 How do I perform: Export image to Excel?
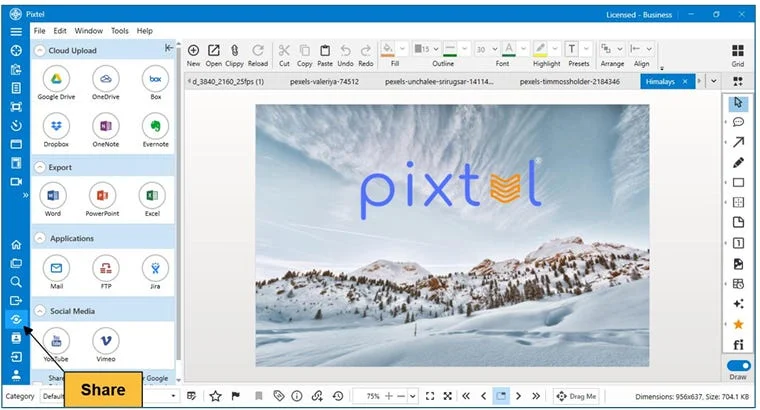152,195
